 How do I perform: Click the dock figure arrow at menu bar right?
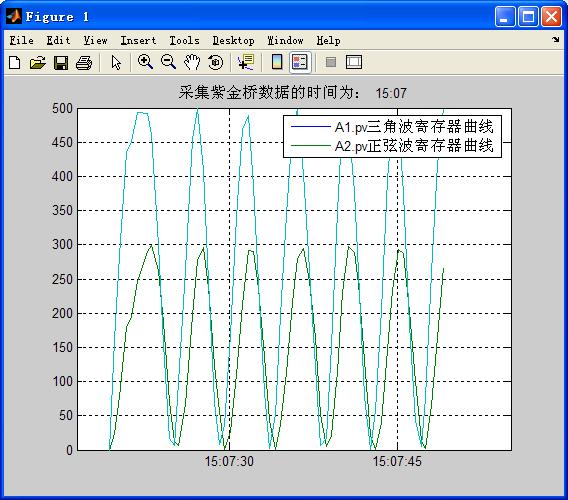point(556,39)
